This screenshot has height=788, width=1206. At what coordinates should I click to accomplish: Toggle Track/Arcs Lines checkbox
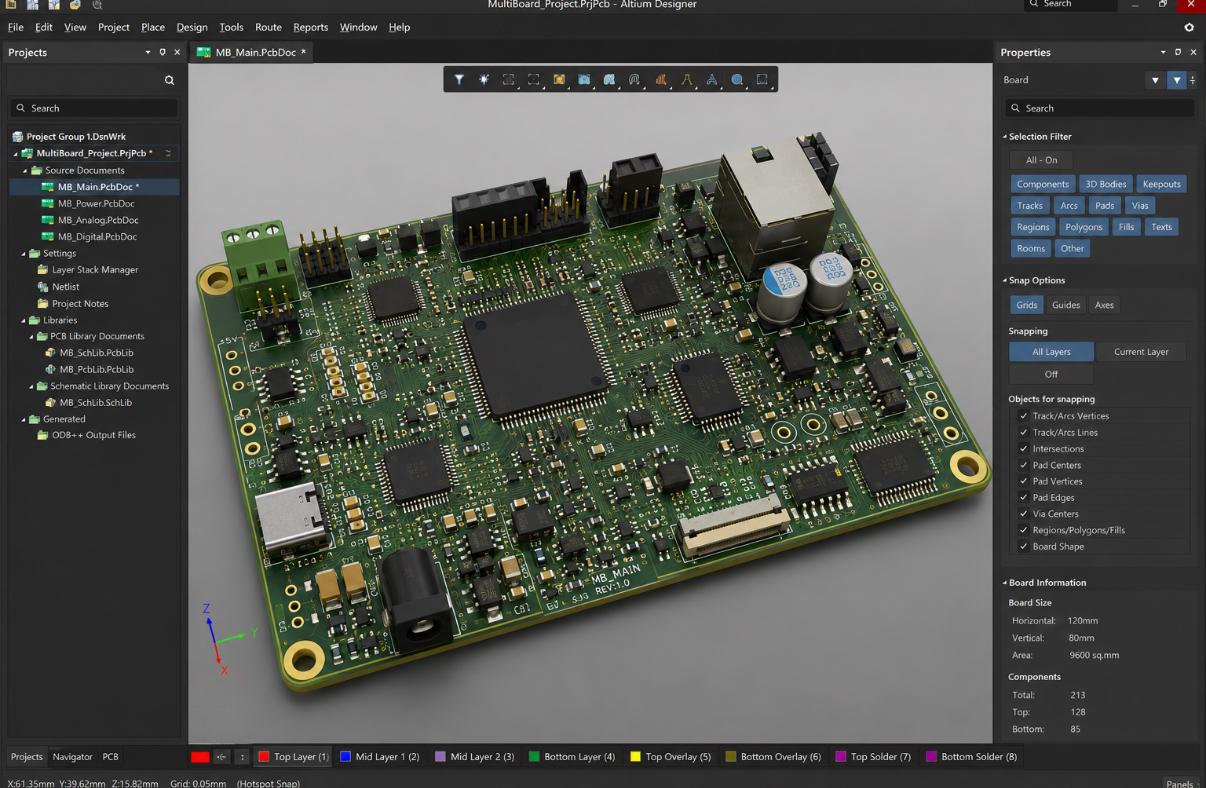click(x=1023, y=432)
